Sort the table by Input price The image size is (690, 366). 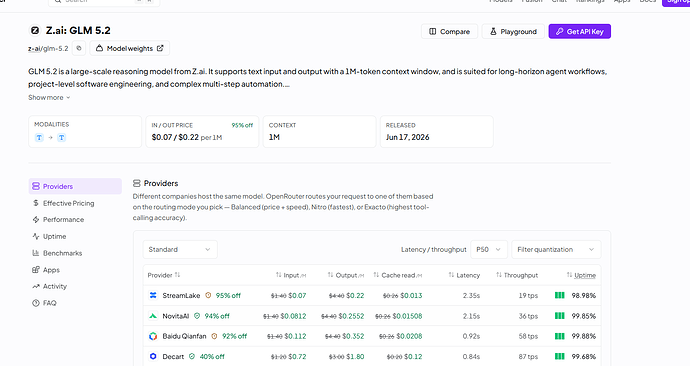coord(291,275)
